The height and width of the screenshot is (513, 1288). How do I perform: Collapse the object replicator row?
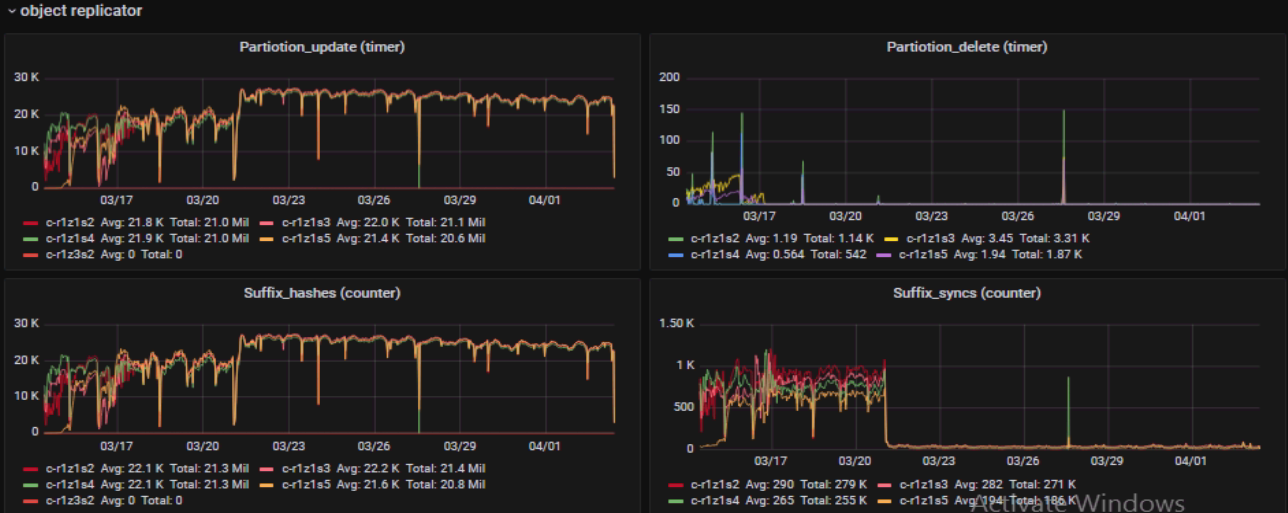point(75,11)
